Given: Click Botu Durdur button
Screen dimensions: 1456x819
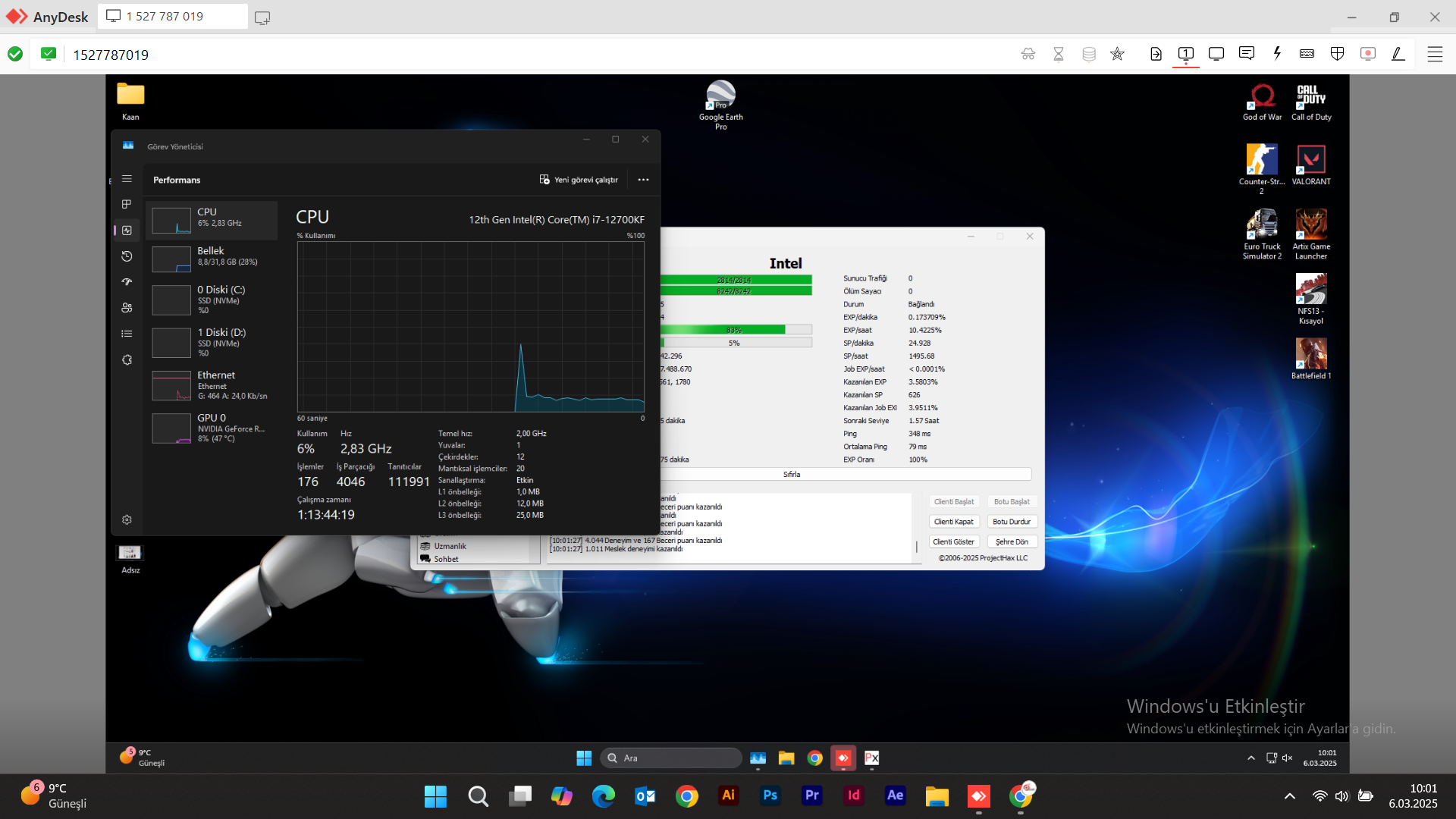Looking at the screenshot, I should pos(1012,522).
